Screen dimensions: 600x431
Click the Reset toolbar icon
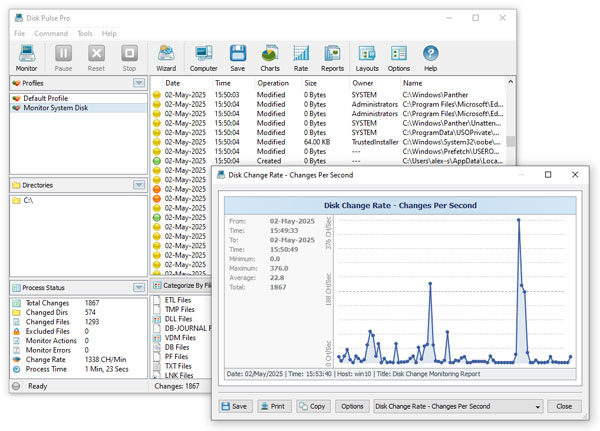coord(96,58)
